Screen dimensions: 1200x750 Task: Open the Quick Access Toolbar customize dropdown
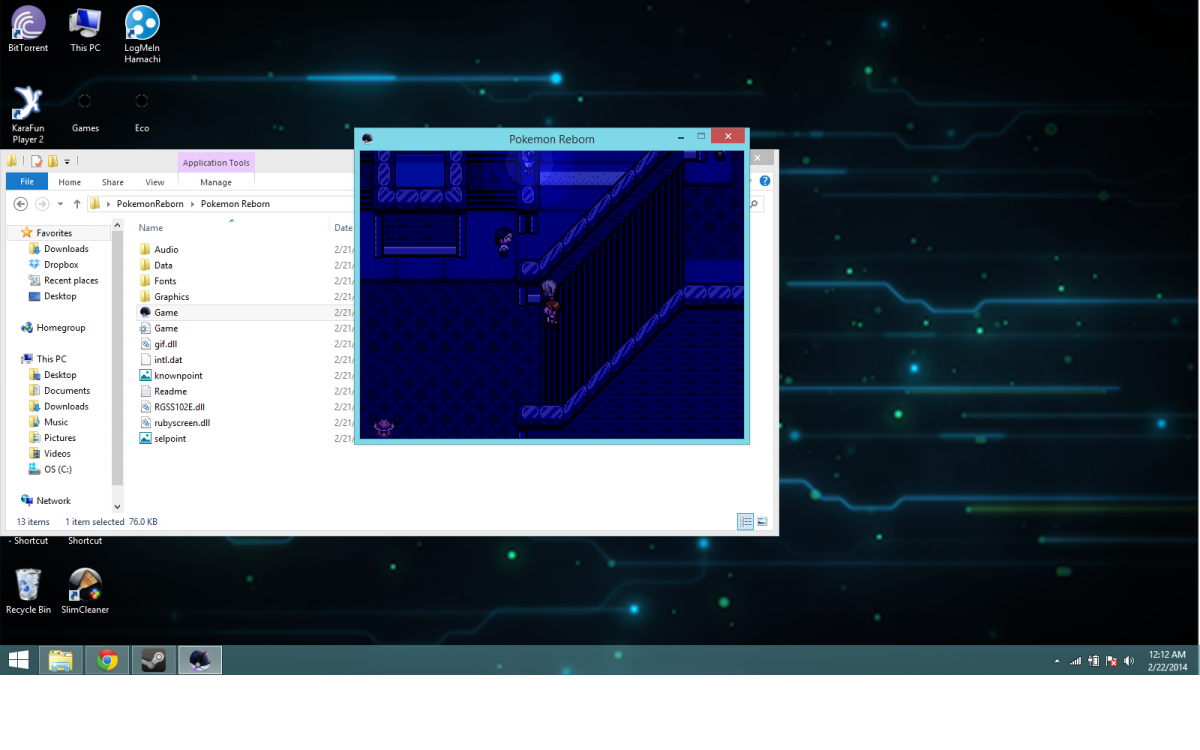pos(67,161)
